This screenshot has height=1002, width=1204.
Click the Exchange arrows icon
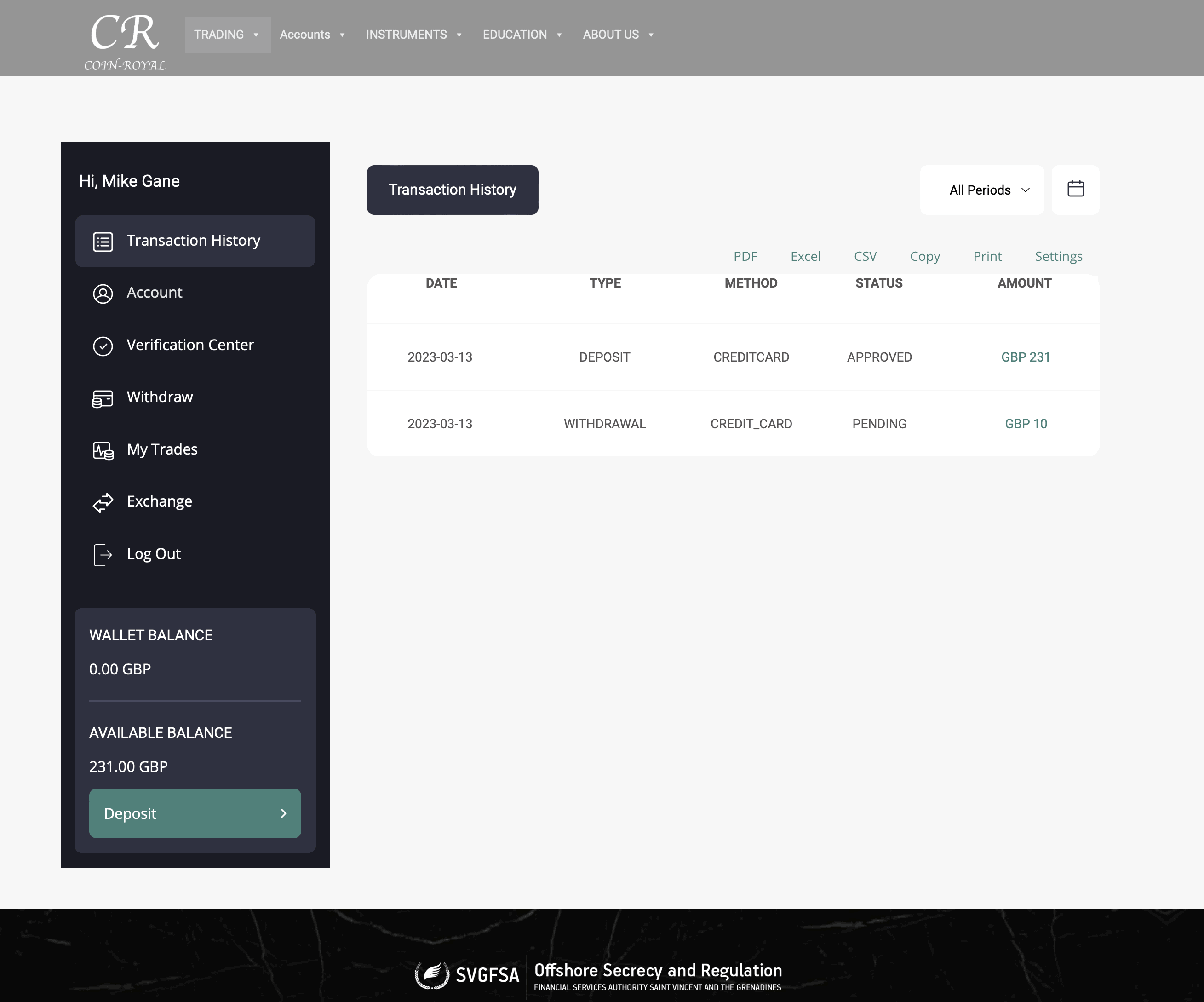point(103,502)
